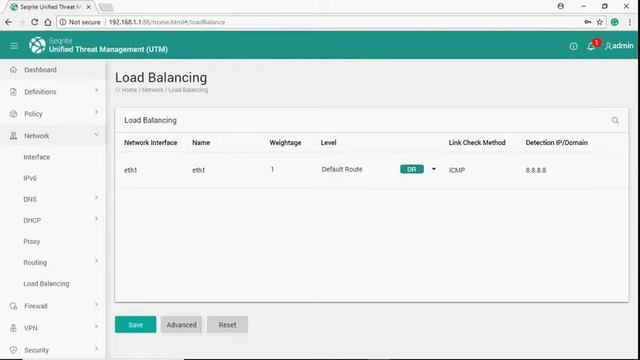This screenshot has width=640, height=360.
Task: Open the help info icon in header
Action: click(x=573, y=46)
